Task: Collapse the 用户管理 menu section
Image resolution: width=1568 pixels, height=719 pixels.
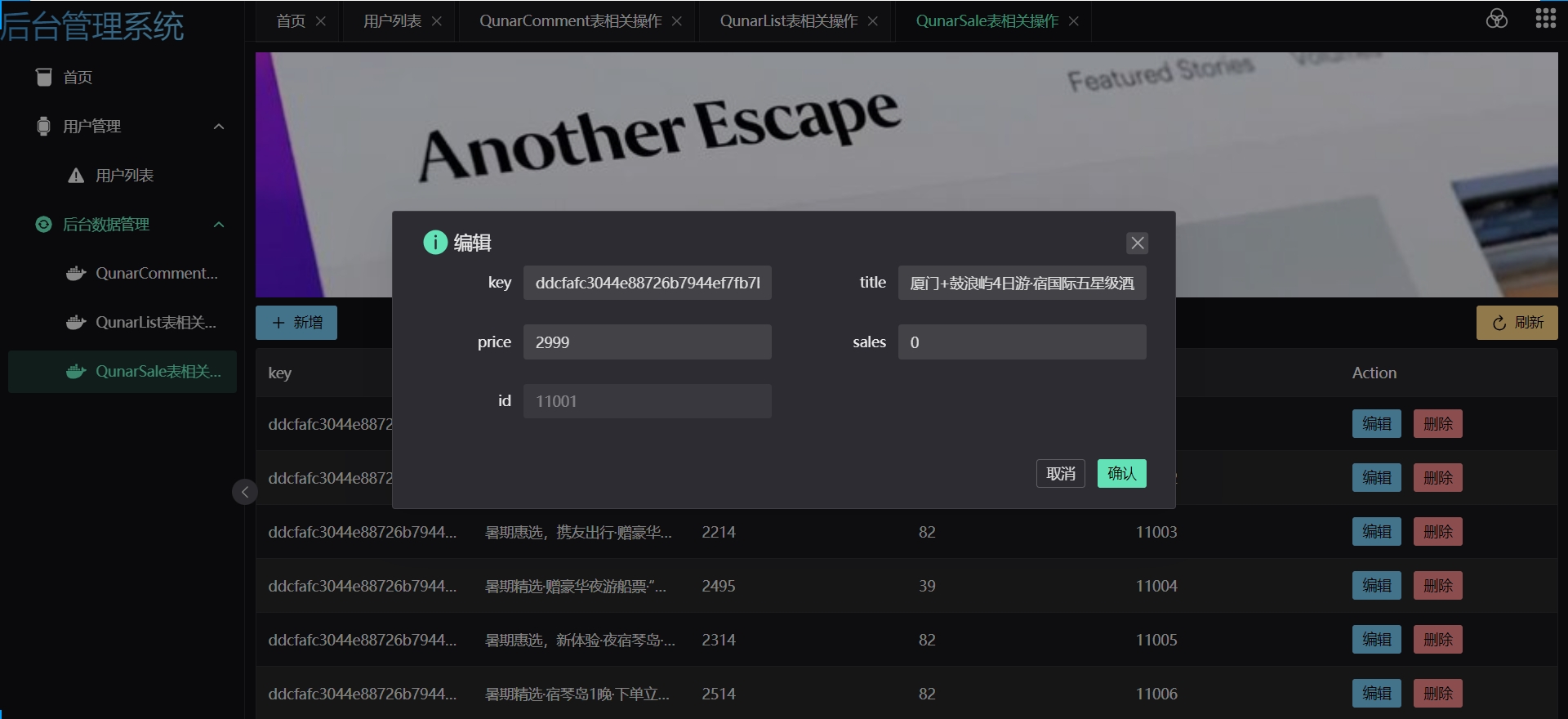Action: point(219,127)
